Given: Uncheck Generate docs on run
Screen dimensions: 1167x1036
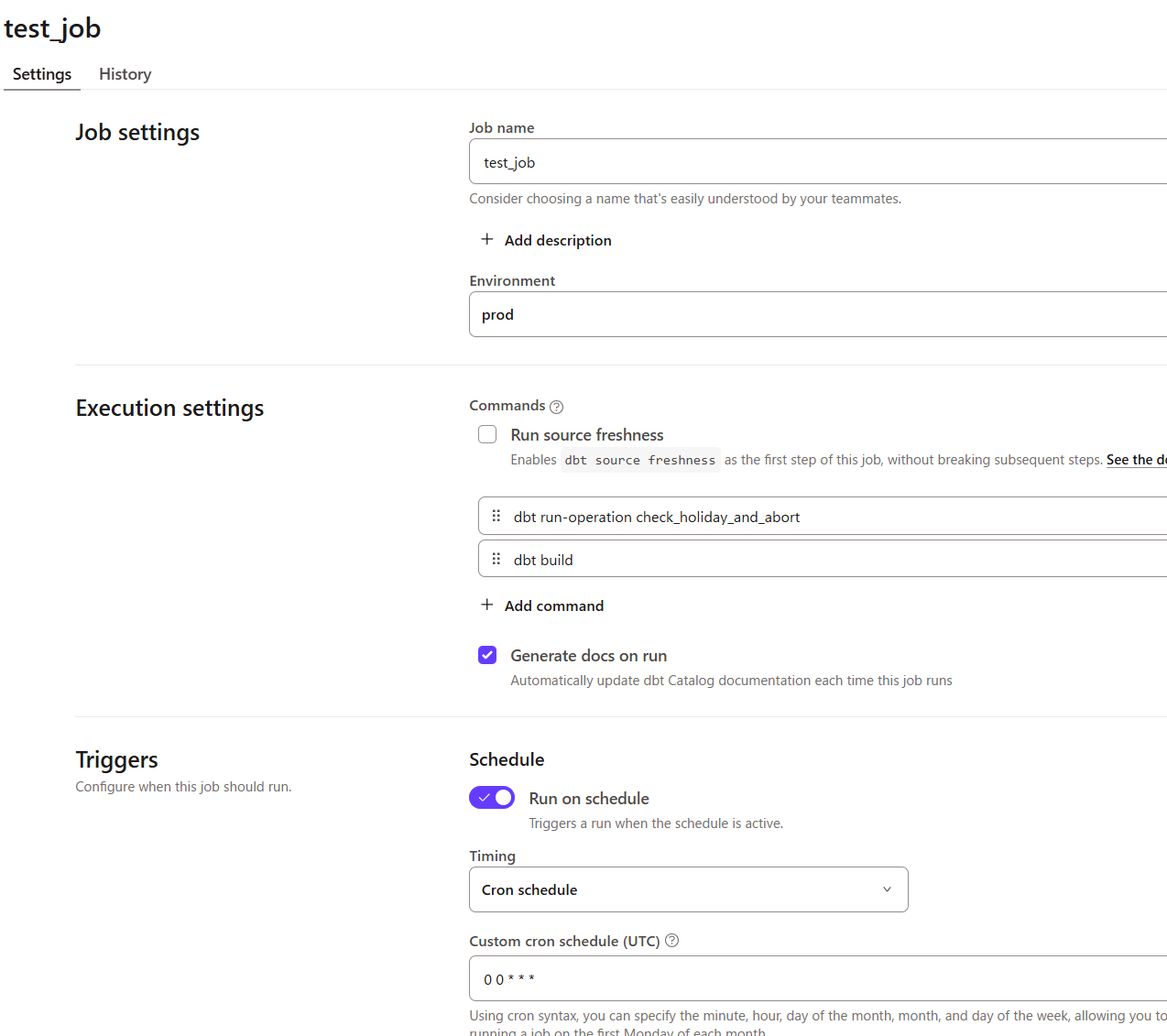Looking at the screenshot, I should (487, 656).
